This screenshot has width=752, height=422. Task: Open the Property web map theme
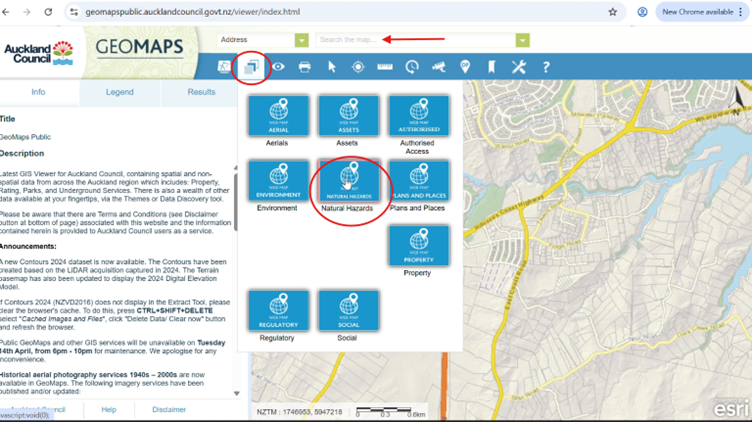(x=419, y=246)
